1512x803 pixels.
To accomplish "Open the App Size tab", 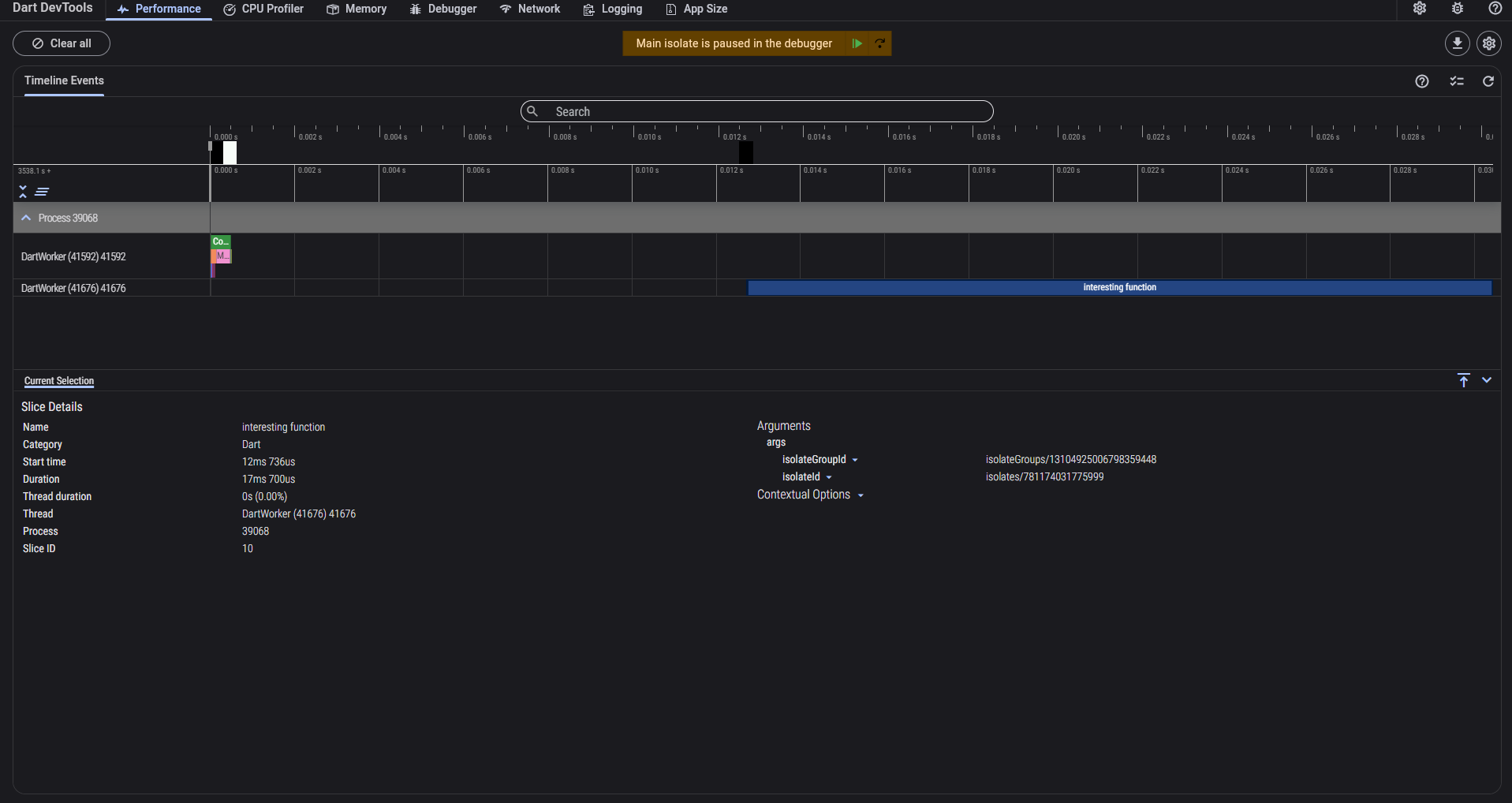I will point(696,9).
